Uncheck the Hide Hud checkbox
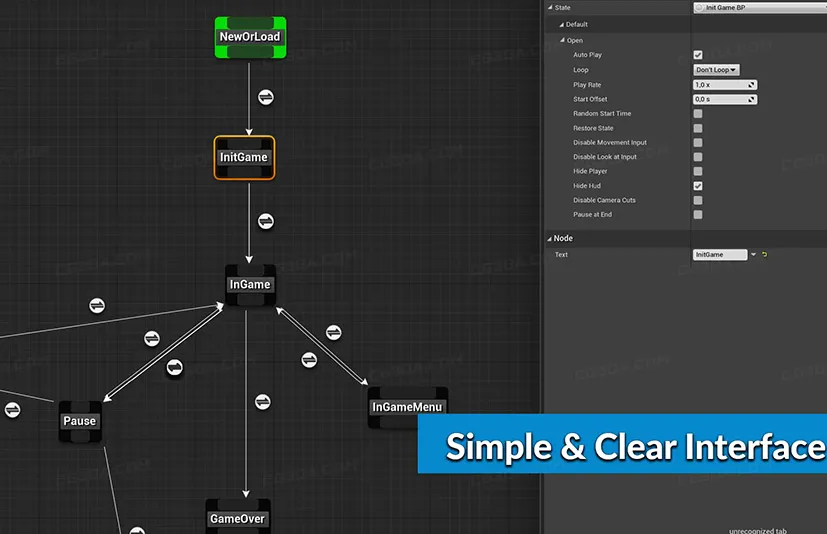The height and width of the screenshot is (534, 827). click(698, 186)
